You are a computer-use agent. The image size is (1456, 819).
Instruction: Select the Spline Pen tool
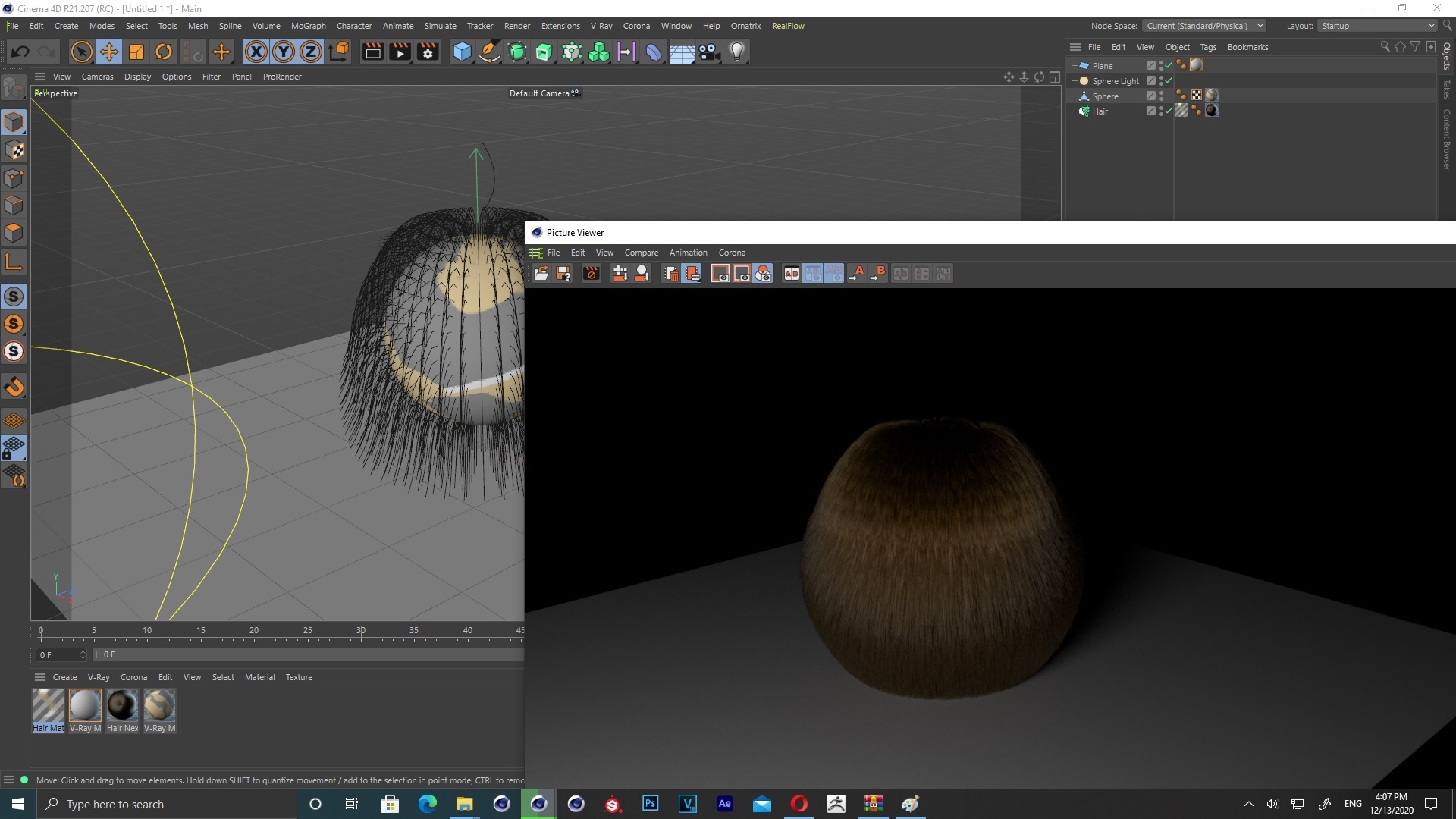click(x=490, y=52)
